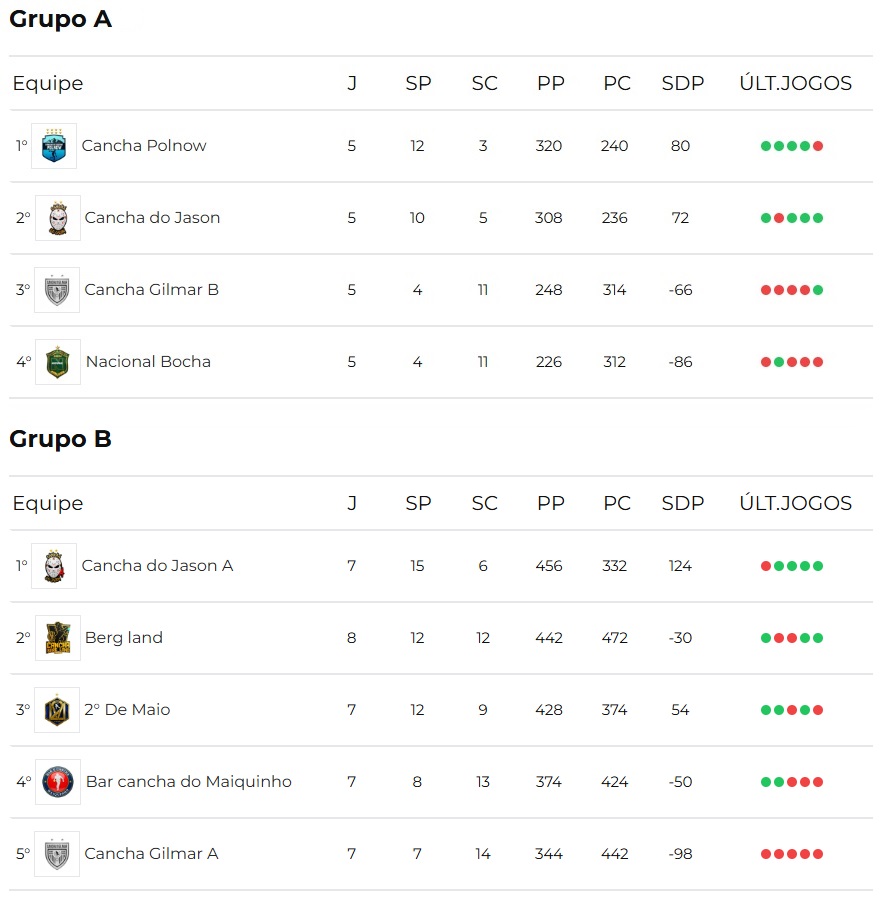
Task: Open the Berg land team name
Action: tap(123, 638)
